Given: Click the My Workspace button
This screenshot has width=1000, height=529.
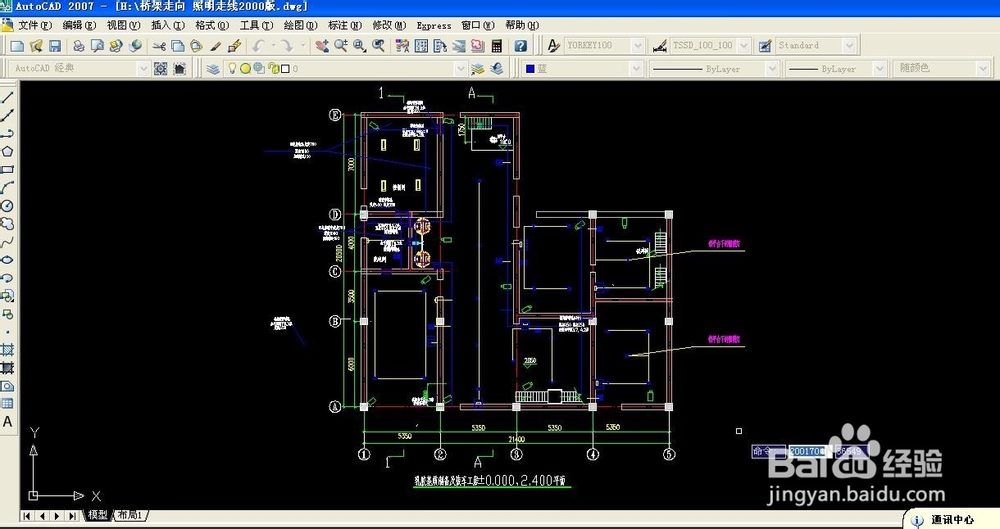Looking at the screenshot, I should point(180,68).
